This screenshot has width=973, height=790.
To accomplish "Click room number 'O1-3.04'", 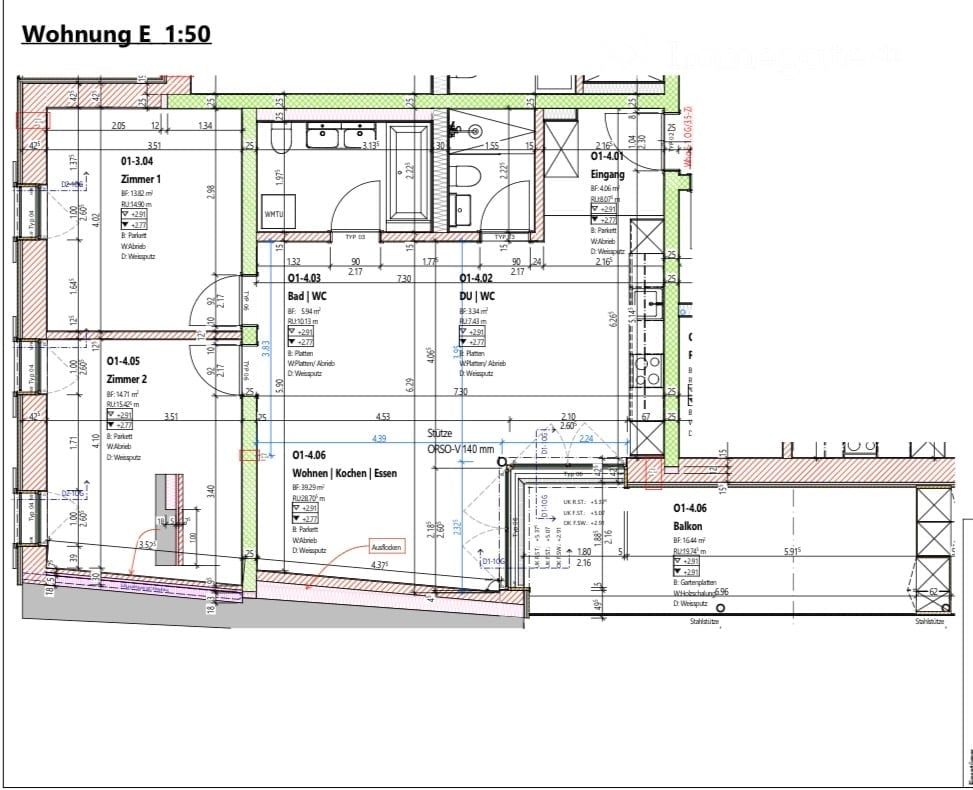I will (x=137, y=161).
